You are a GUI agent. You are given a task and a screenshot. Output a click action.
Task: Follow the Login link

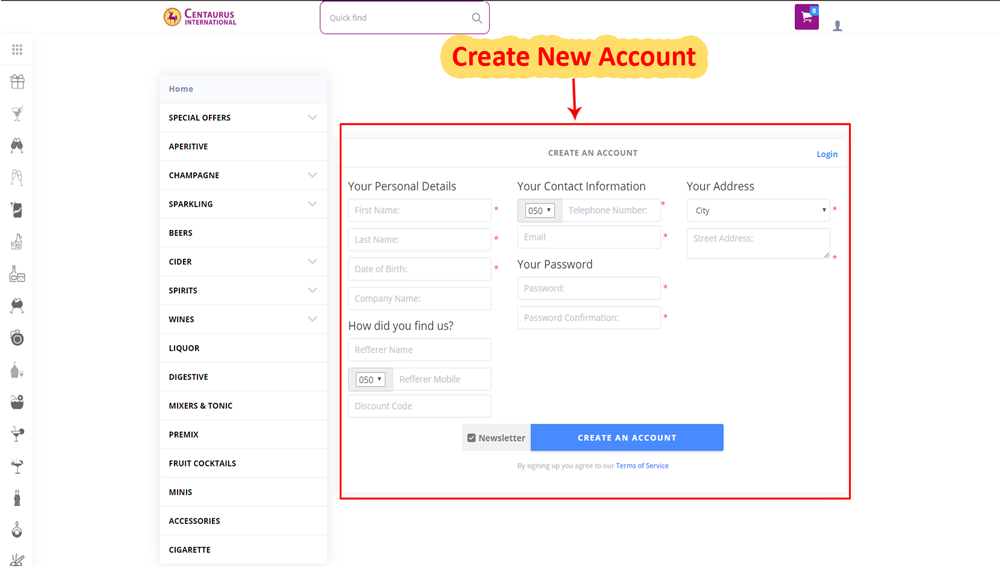tap(827, 154)
